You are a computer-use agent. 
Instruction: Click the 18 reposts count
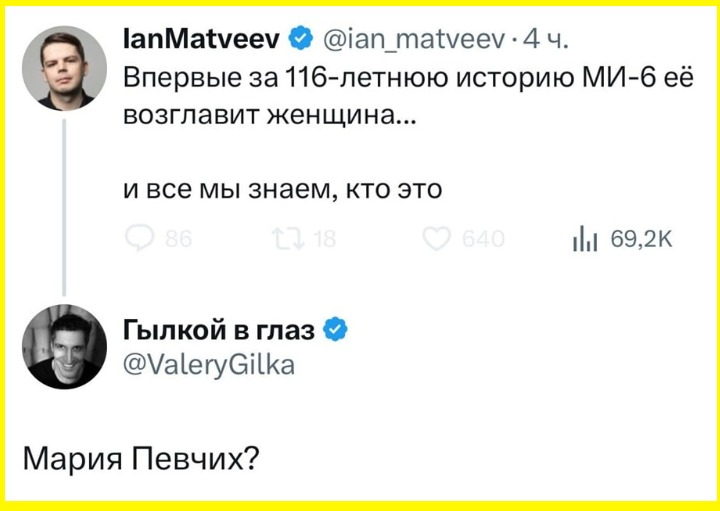[325, 240]
